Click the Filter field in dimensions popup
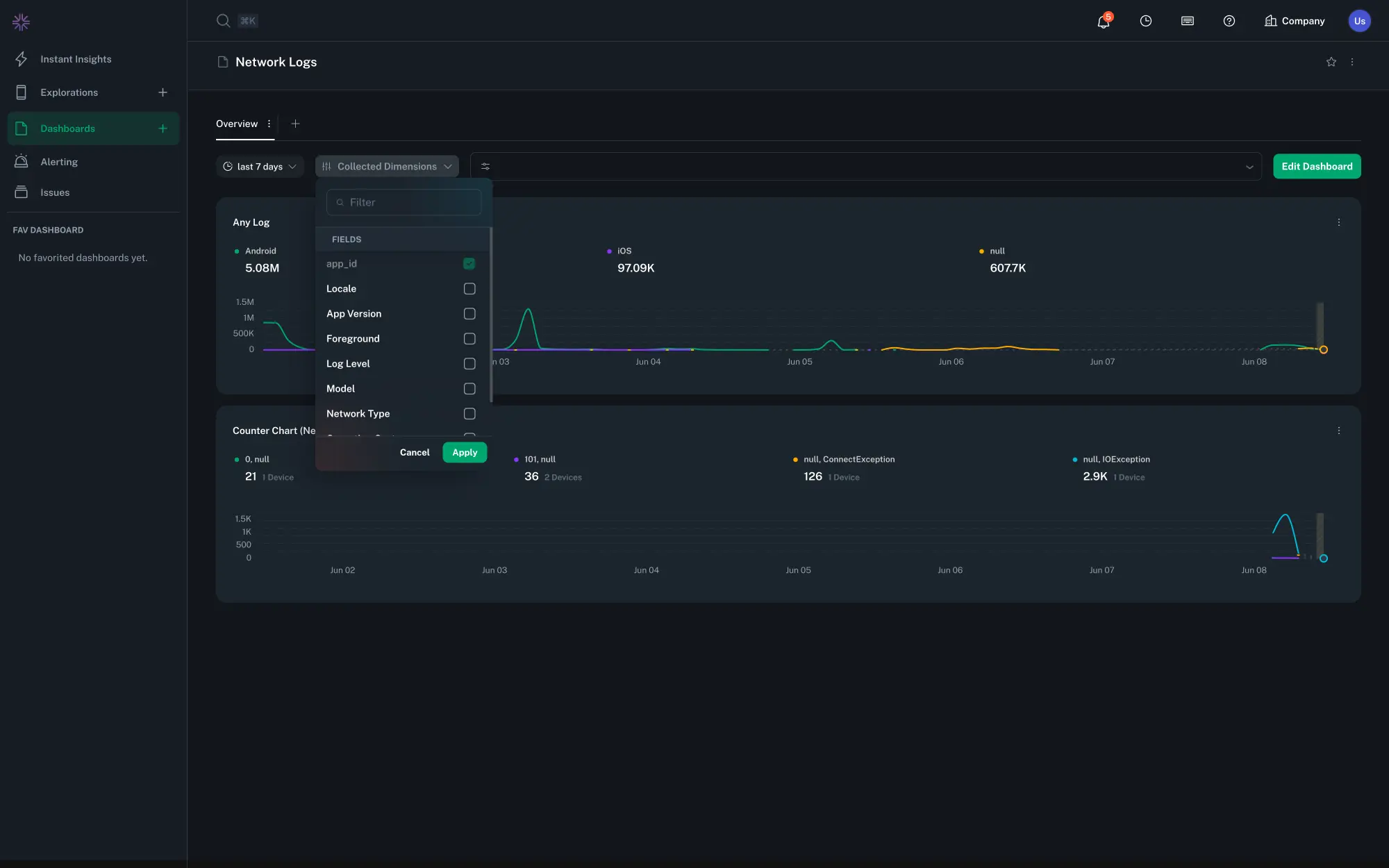The width and height of the screenshot is (1389, 868). [x=404, y=202]
